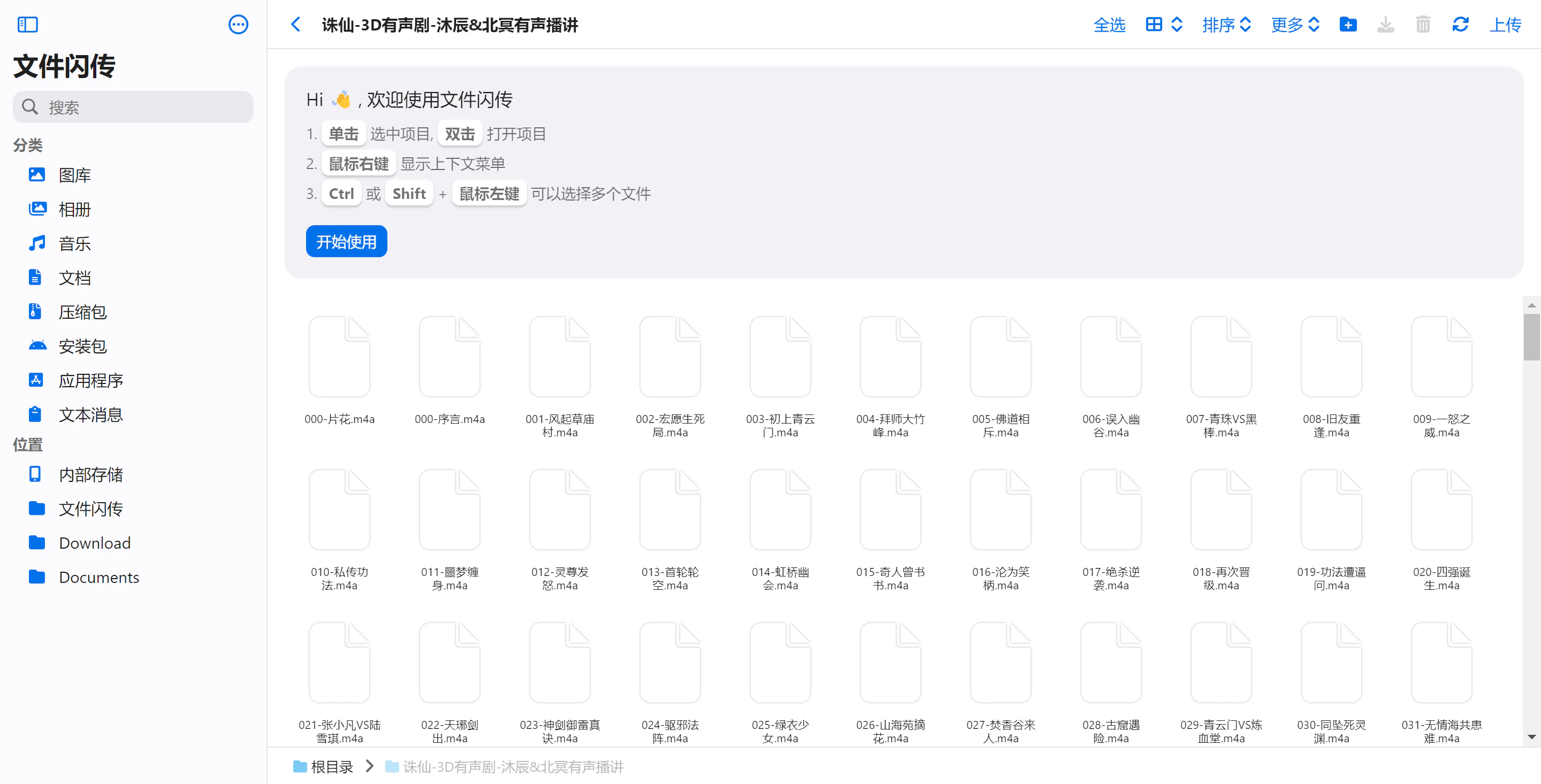Click the search field
Image resolution: width=1541 pixels, height=784 pixels.
pos(133,107)
